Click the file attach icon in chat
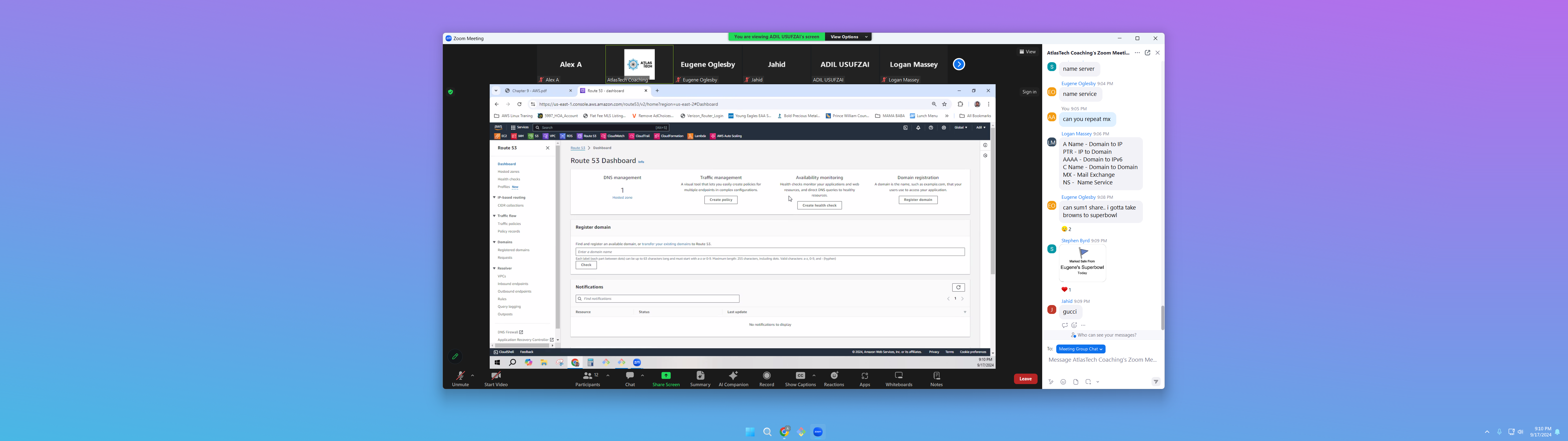 [1076, 382]
